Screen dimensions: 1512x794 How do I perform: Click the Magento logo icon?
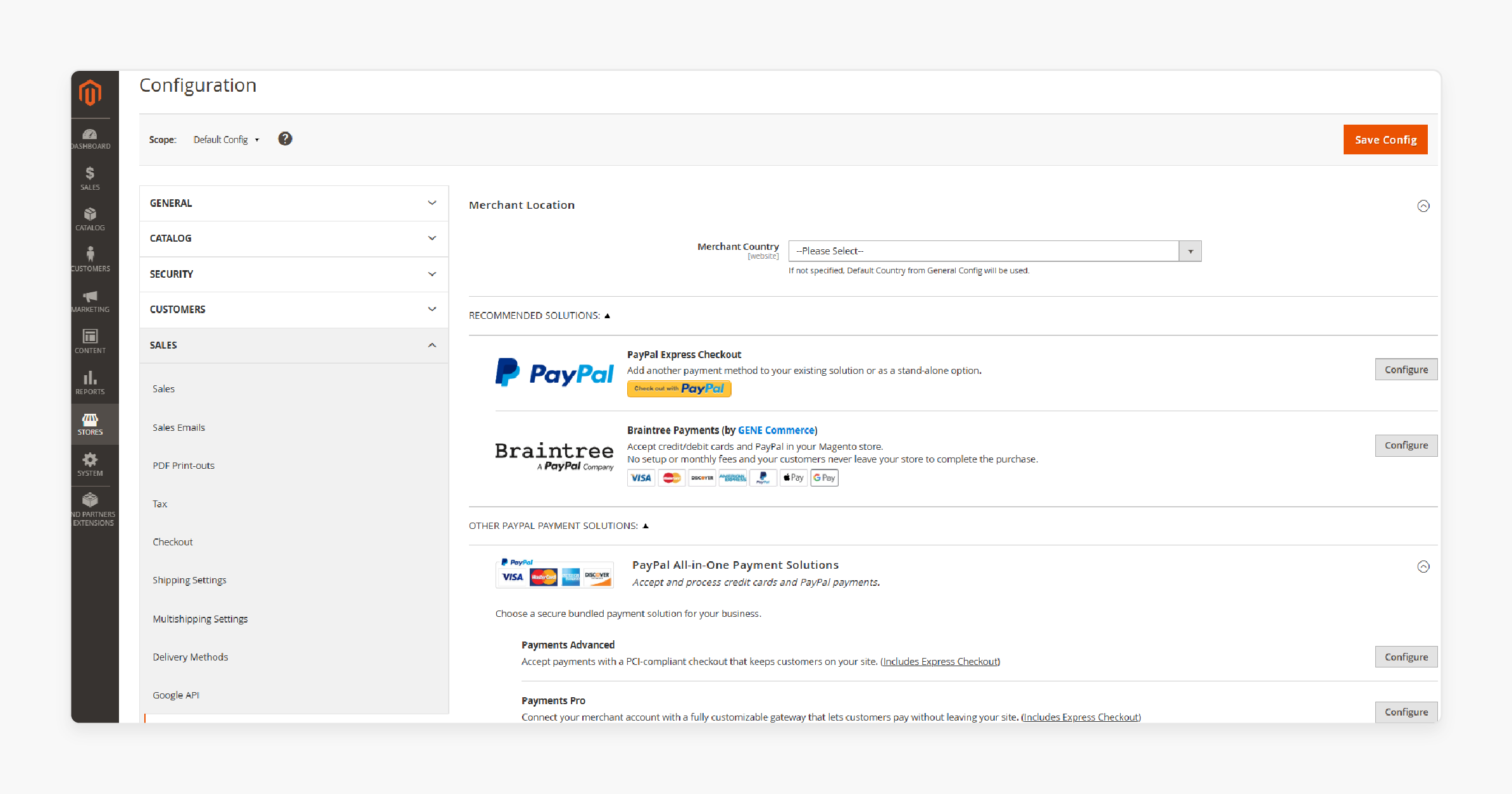(x=90, y=93)
